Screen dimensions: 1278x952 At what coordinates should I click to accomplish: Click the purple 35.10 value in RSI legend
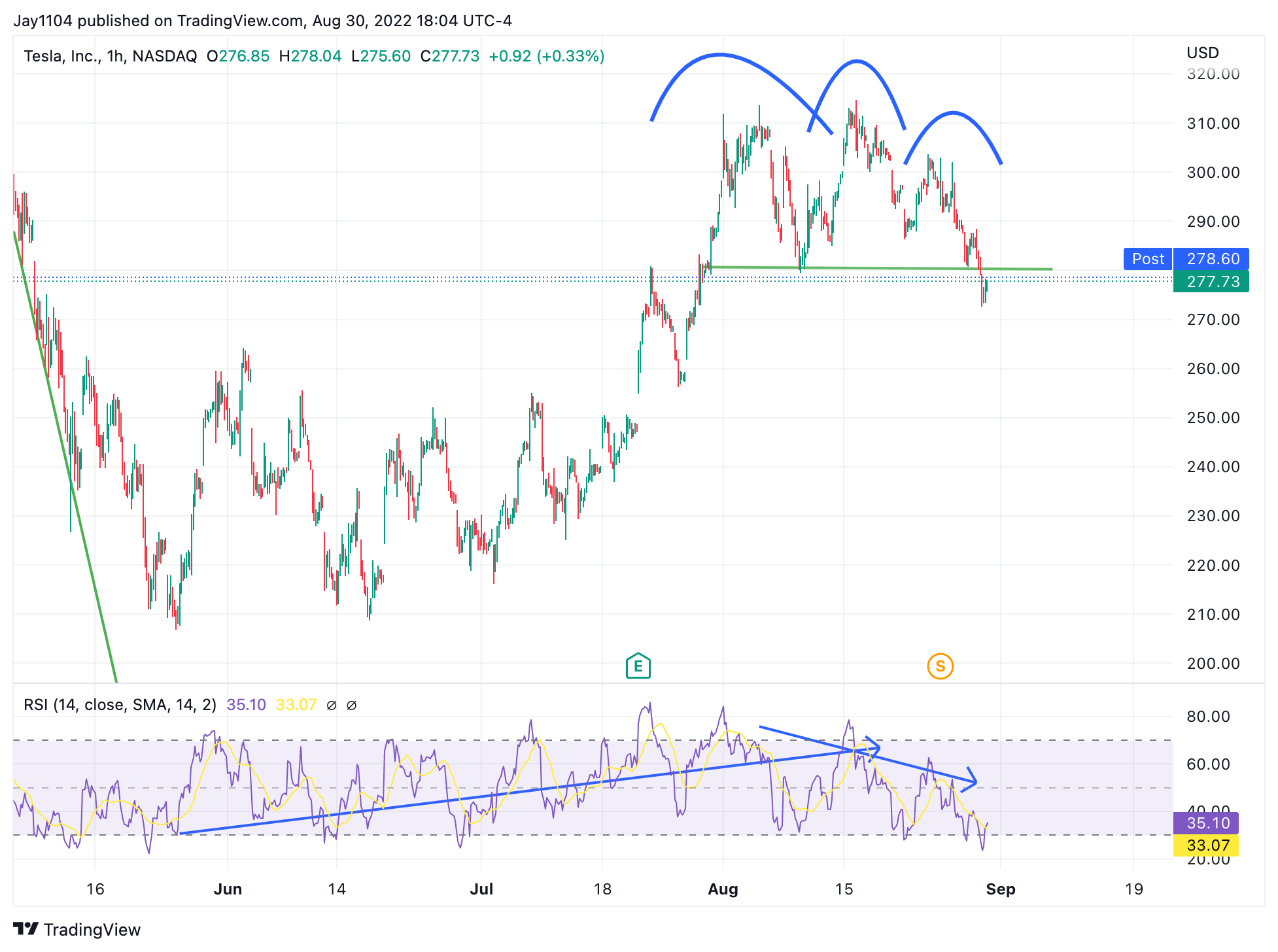(x=246, y=705)
